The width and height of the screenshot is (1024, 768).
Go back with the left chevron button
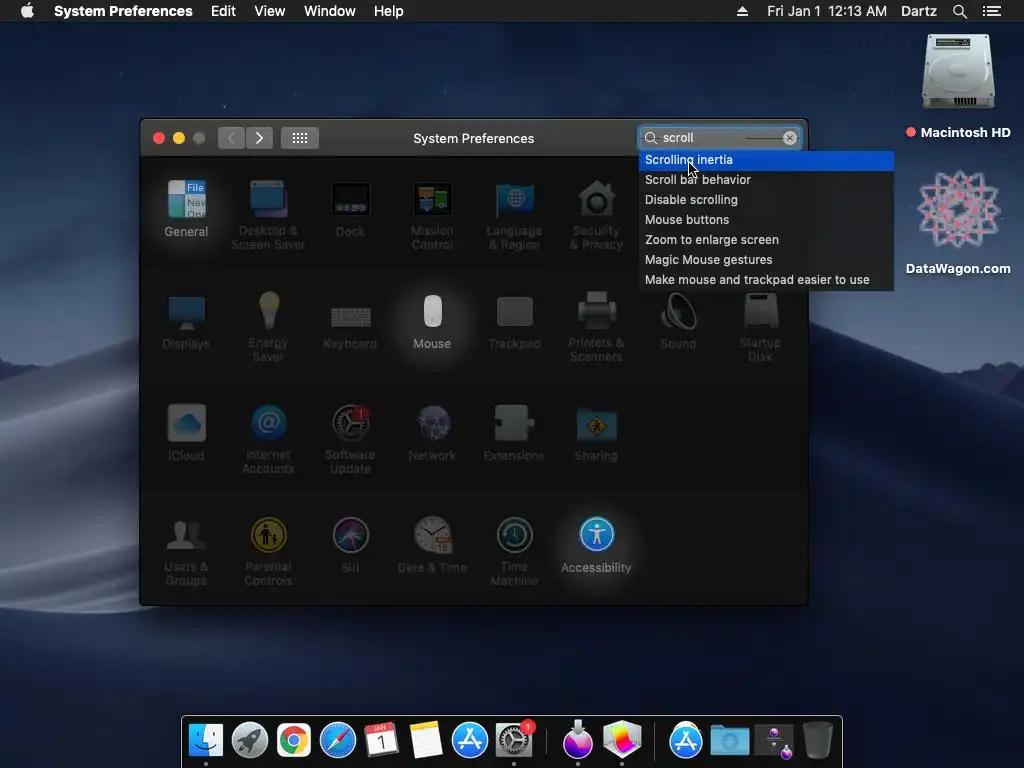click(231, 138)
